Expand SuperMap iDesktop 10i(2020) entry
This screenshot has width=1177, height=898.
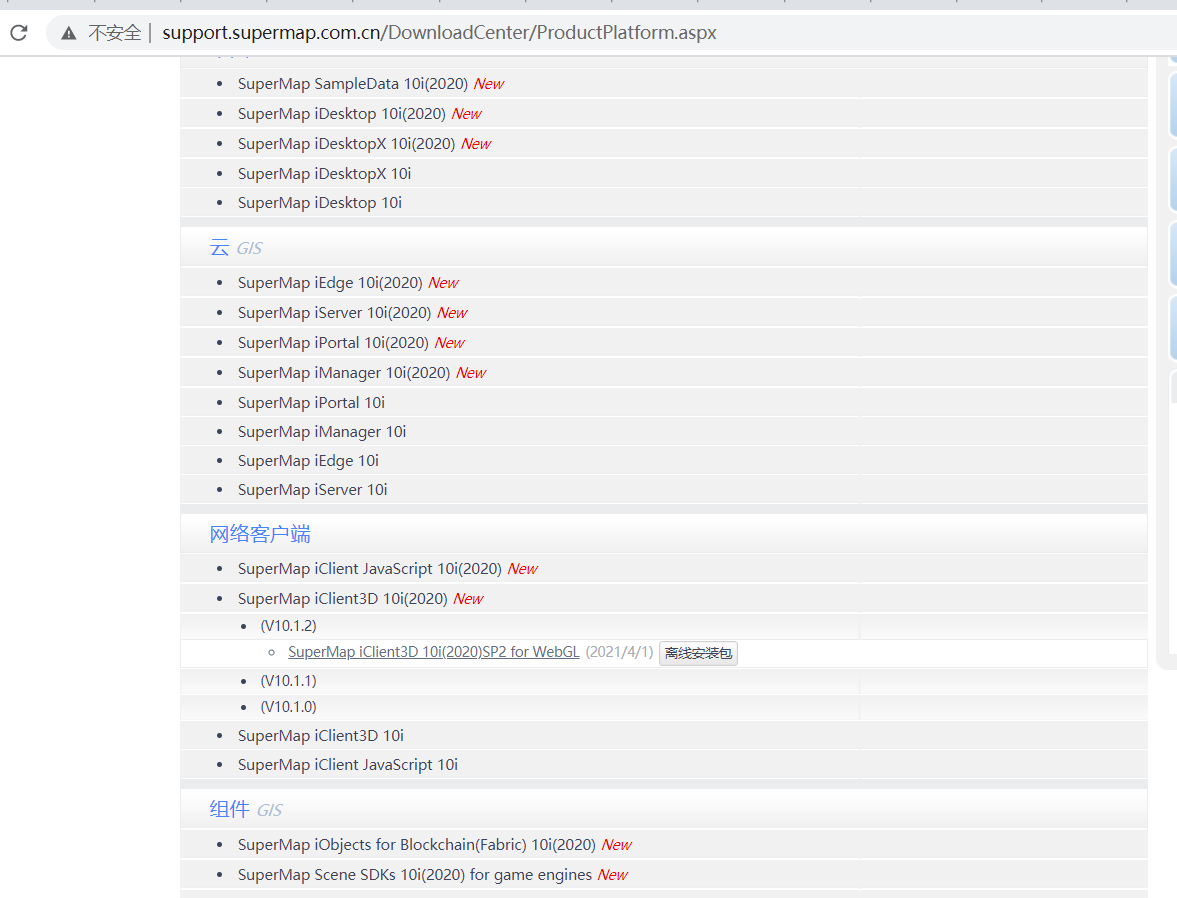342,113
